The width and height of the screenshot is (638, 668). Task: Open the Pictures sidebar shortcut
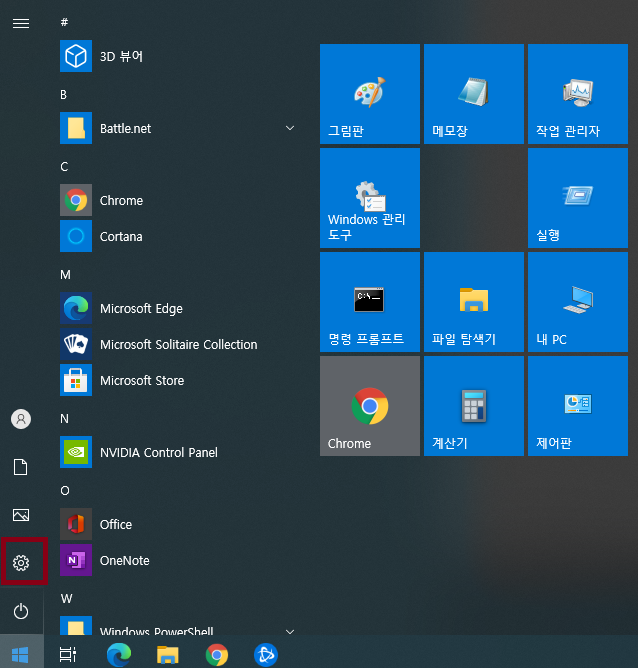(21, 515)
